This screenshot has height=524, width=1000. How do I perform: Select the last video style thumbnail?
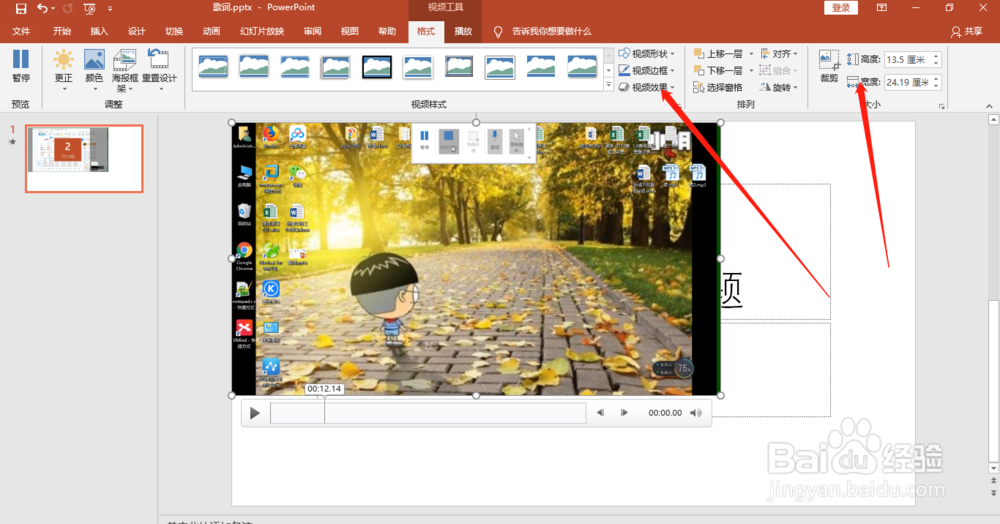coord(582,66)
